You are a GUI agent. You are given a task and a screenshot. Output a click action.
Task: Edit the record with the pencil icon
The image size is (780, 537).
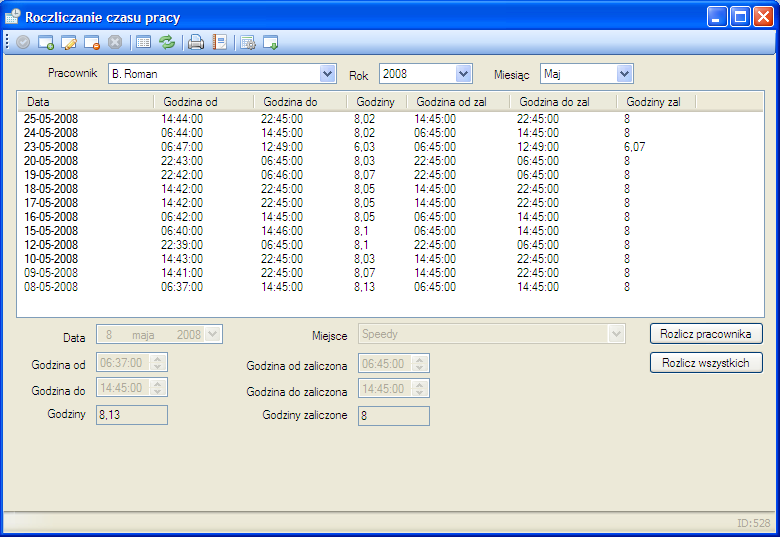69,43
